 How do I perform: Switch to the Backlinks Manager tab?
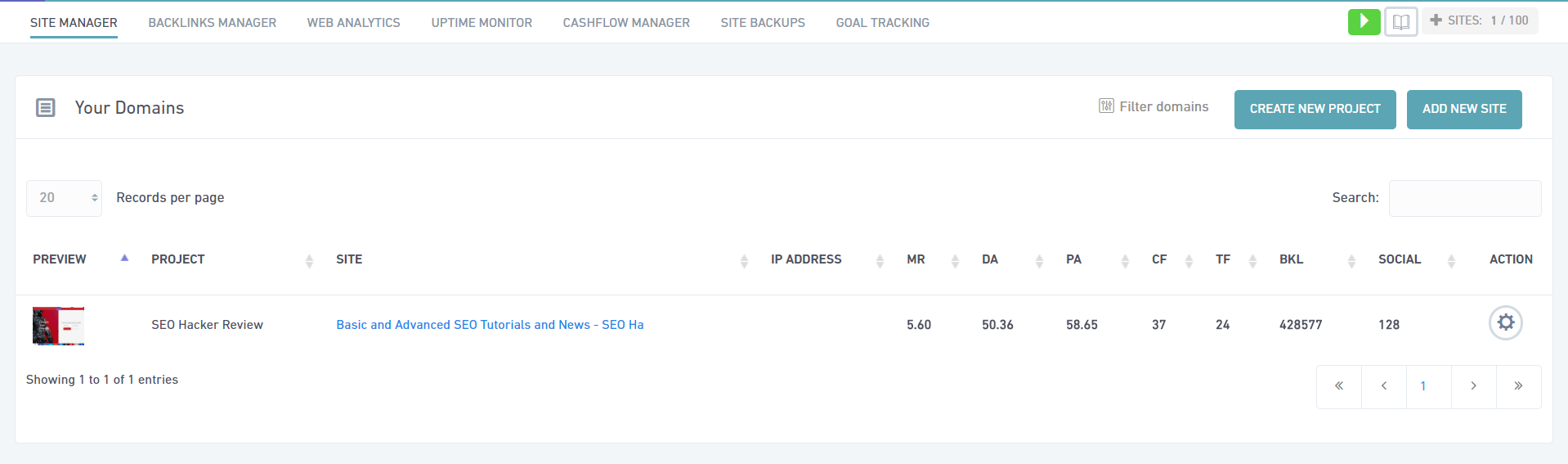(x=212, y=23)
